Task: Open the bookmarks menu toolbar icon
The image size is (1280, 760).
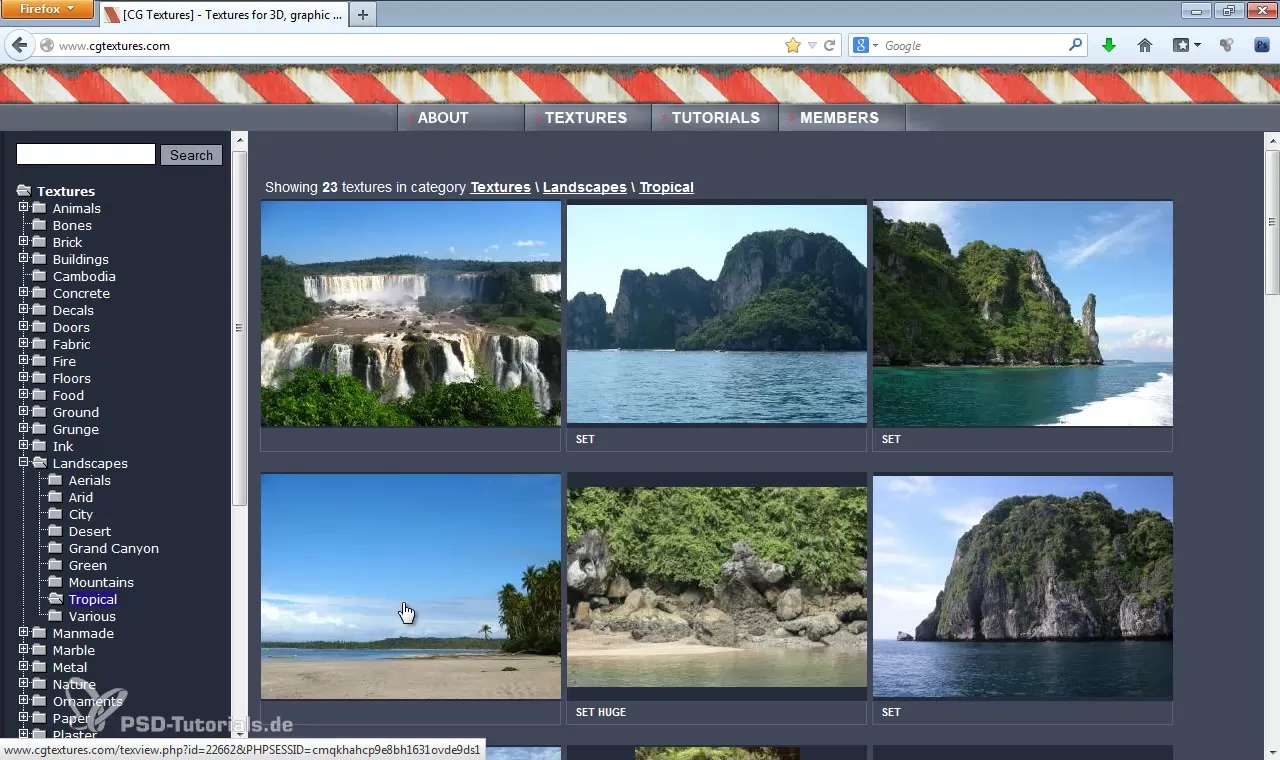Action: 1186,45
